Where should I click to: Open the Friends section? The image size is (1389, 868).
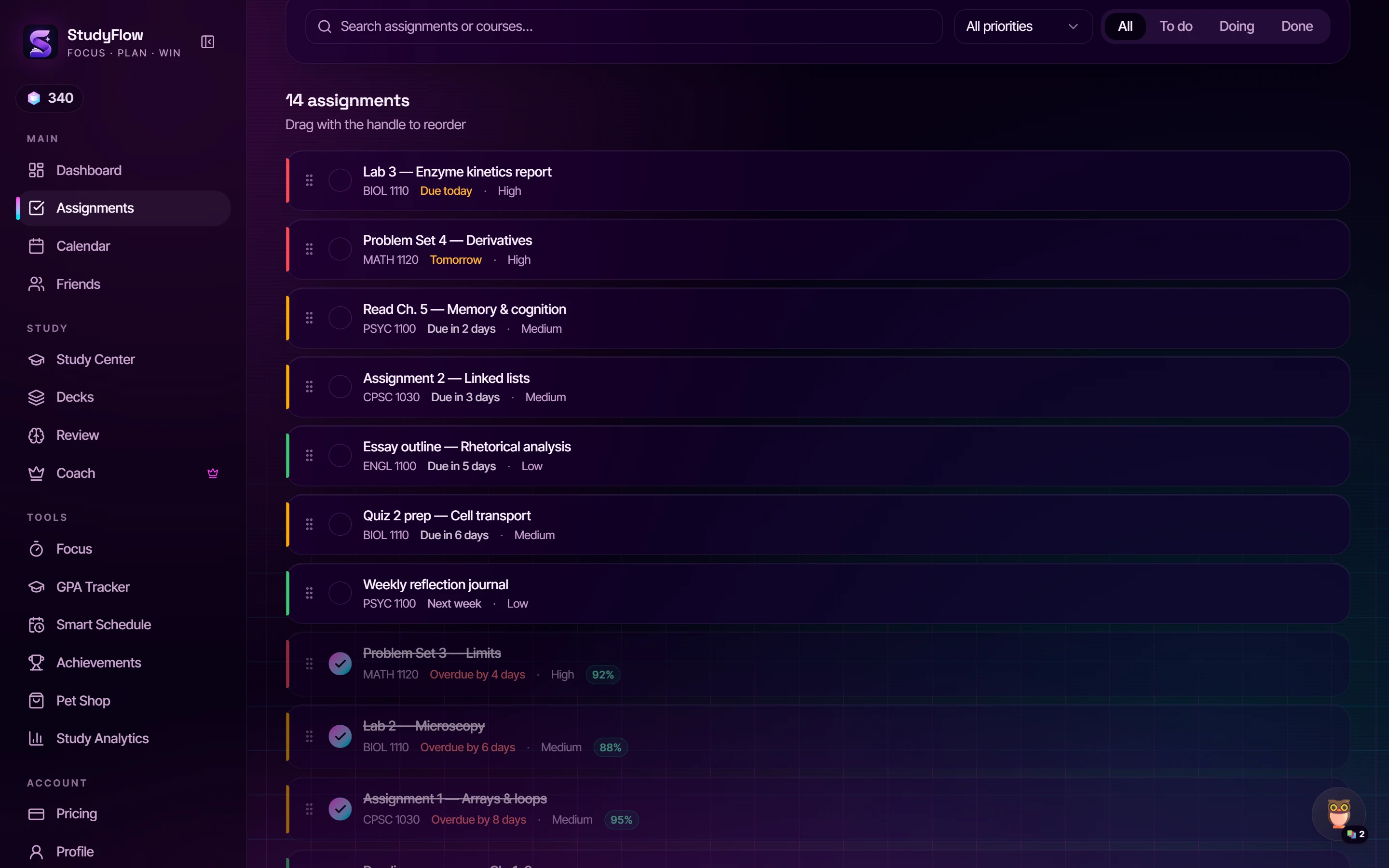123,284
